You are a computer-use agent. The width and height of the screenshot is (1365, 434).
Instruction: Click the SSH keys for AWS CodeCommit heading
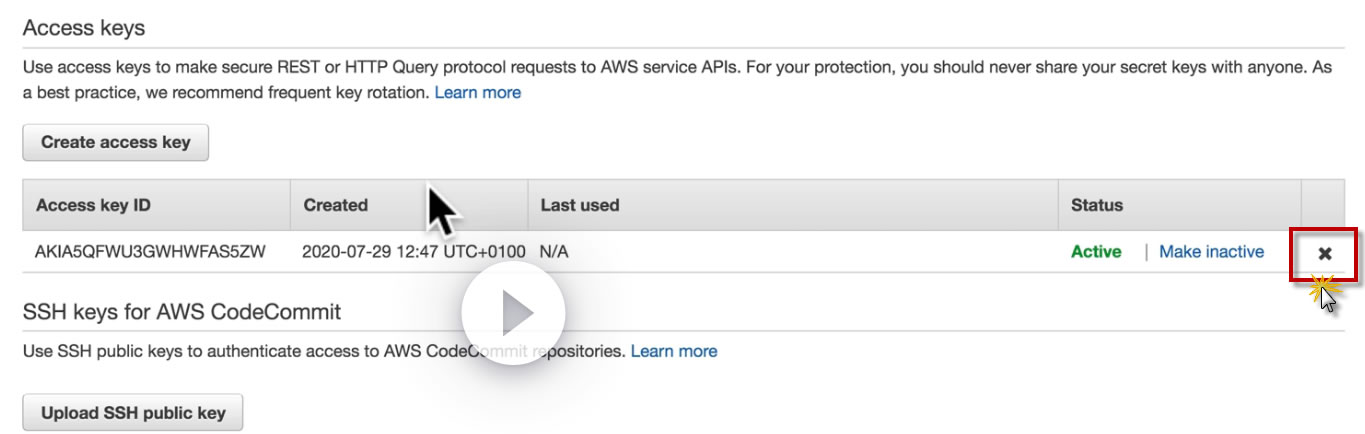point(182,312)
